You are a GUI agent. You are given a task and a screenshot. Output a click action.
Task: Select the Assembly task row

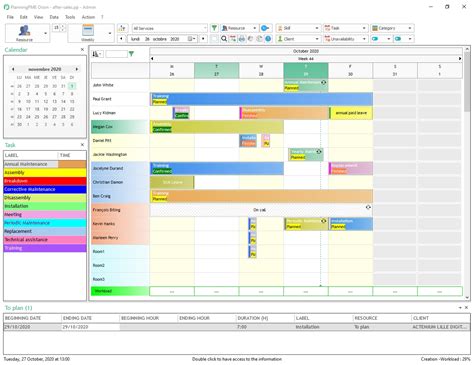click(x=45, y=173)
